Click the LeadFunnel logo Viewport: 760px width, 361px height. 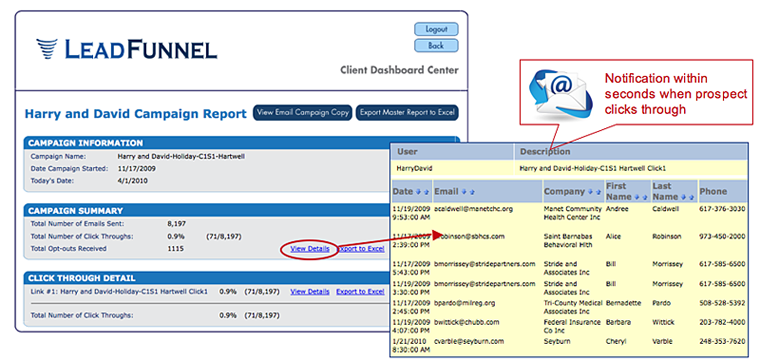[127, 50]
